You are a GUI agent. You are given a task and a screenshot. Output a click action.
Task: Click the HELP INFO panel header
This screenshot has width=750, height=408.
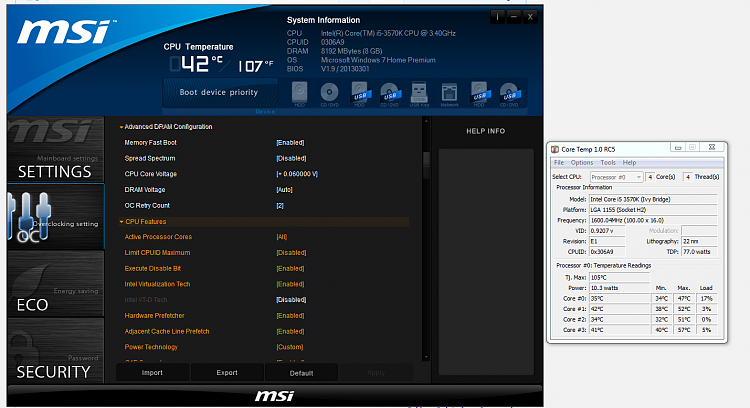485,131
